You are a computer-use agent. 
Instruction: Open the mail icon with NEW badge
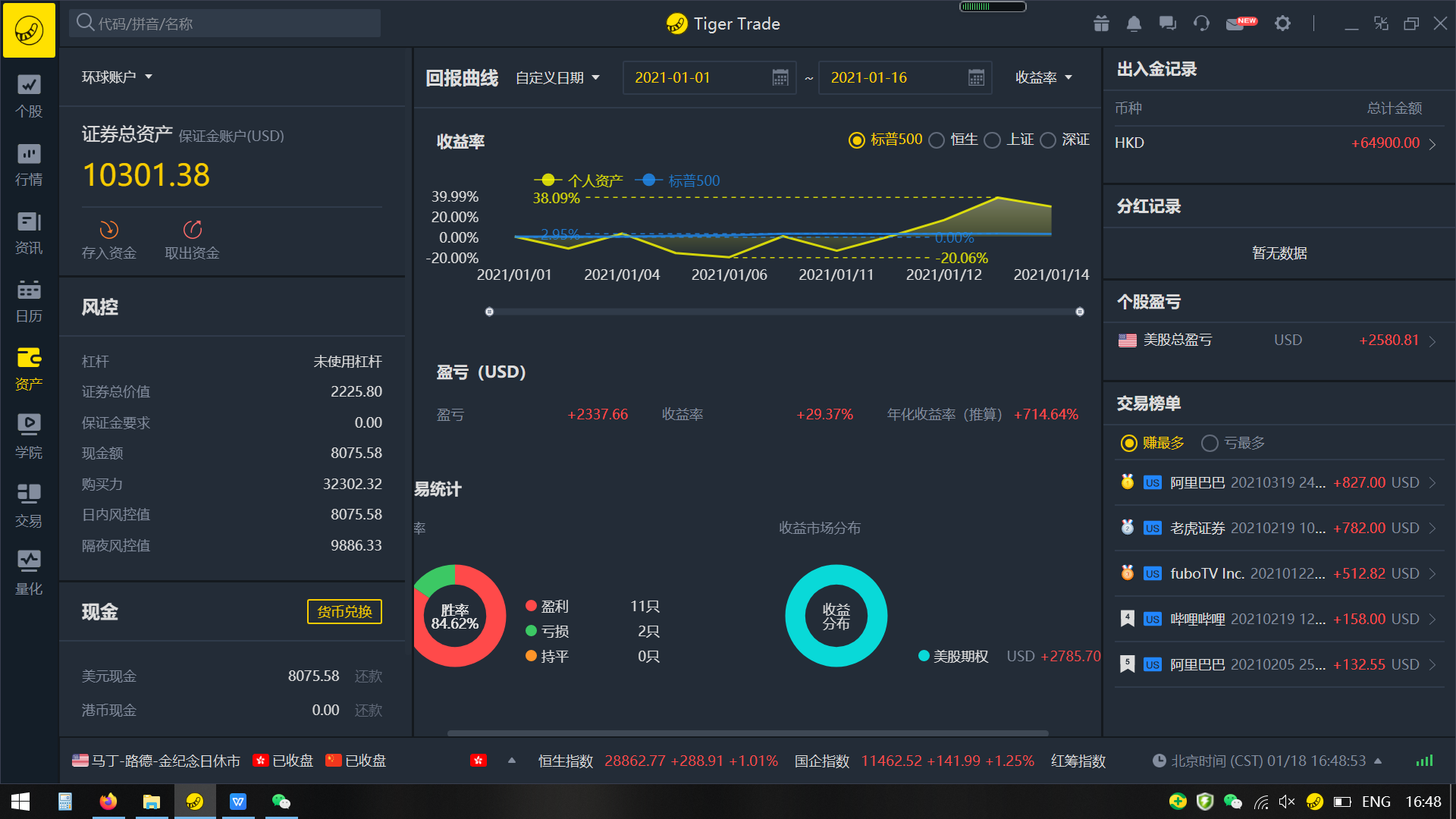pyautogui.click(x=1241, y=24)
